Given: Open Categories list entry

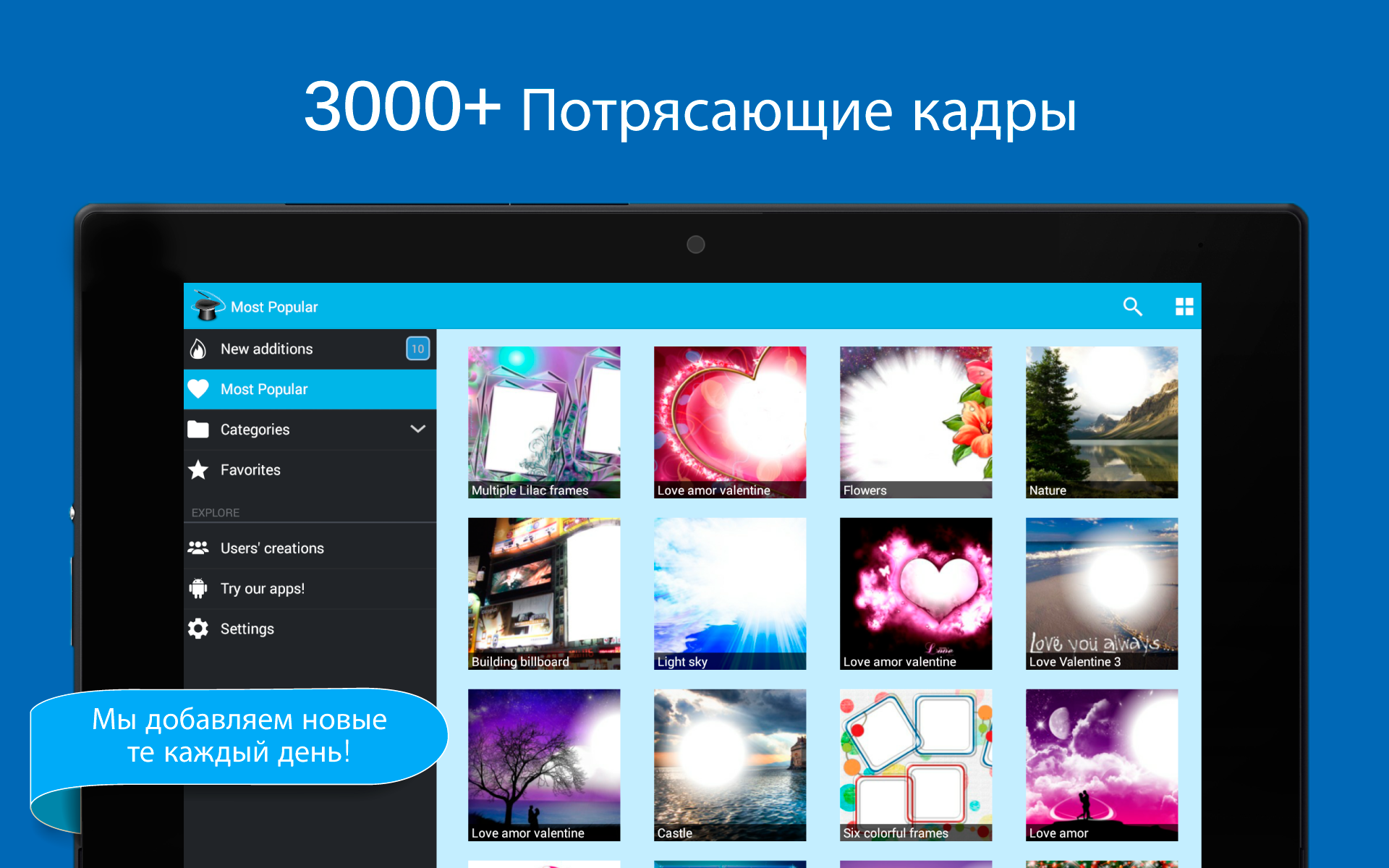Looking at the screenshot, I should pos(310,430).
